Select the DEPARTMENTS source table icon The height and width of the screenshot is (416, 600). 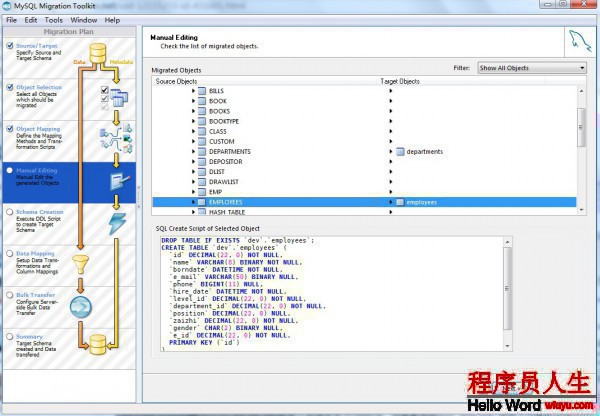202,152
